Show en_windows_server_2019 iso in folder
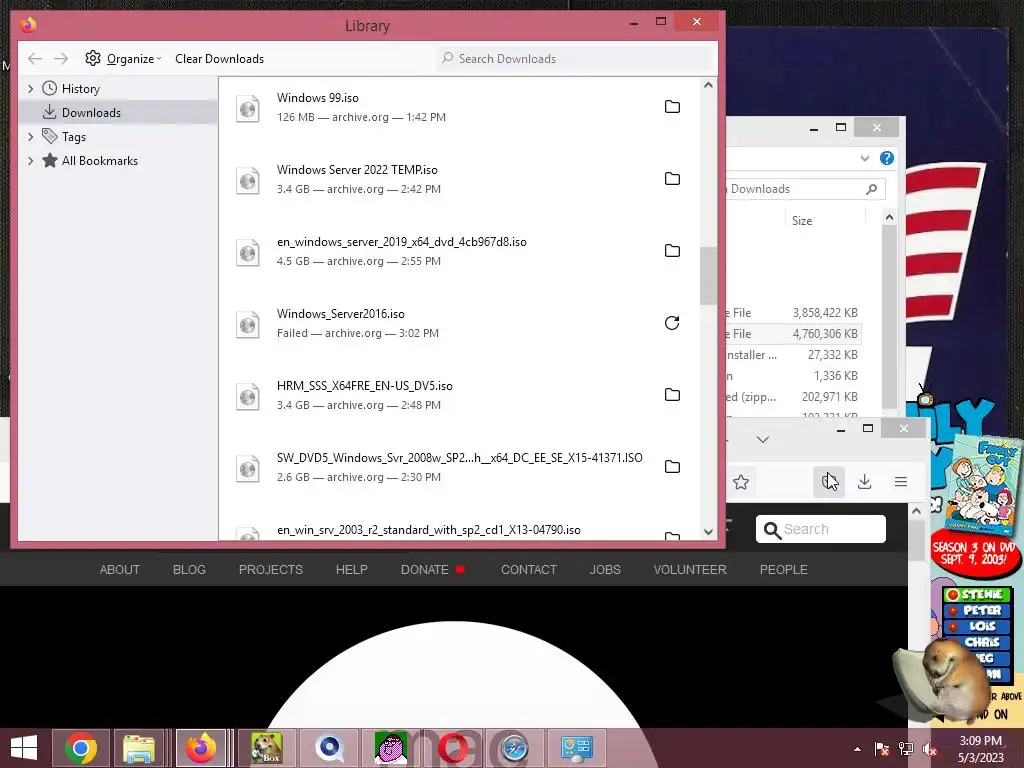Image resolution: width=1024 pixels, height=768 pixels. click(672, 251)
